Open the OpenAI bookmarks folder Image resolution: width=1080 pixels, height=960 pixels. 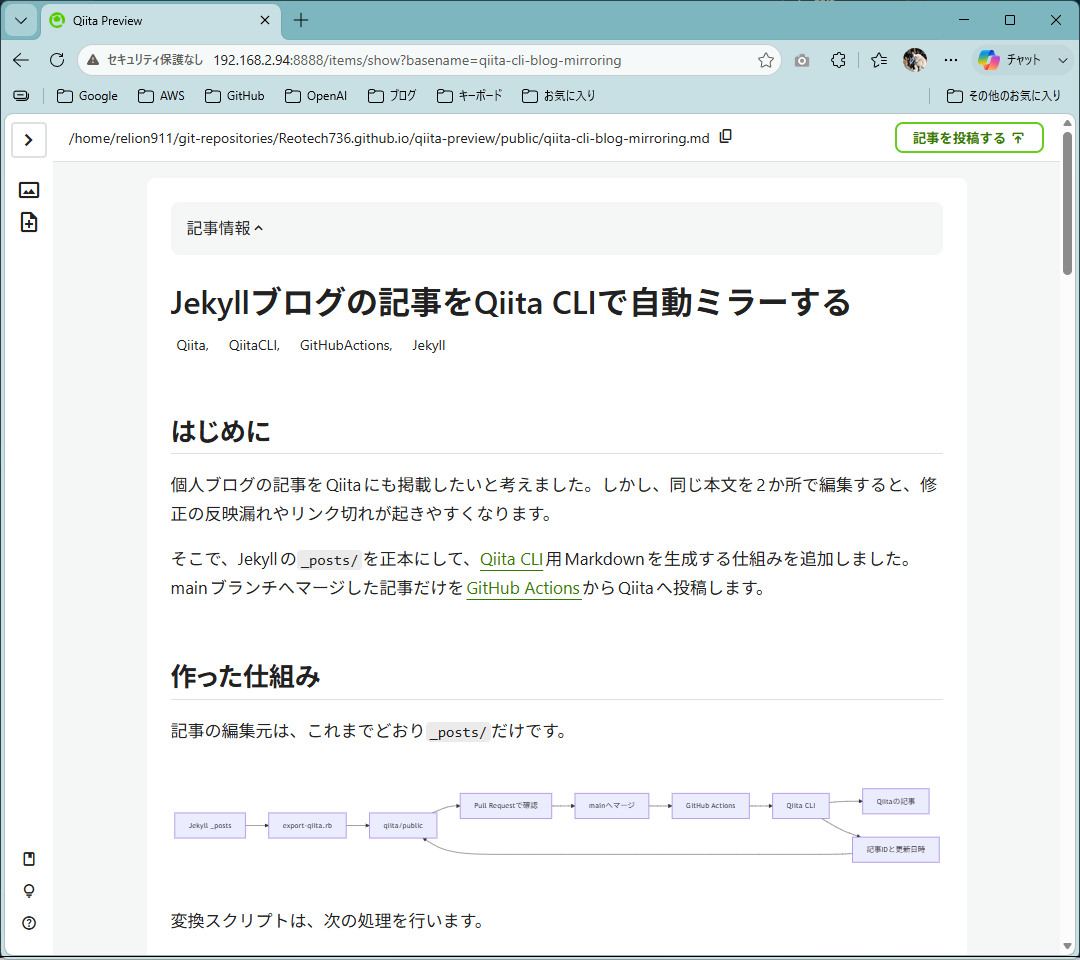tap(316, 96)
